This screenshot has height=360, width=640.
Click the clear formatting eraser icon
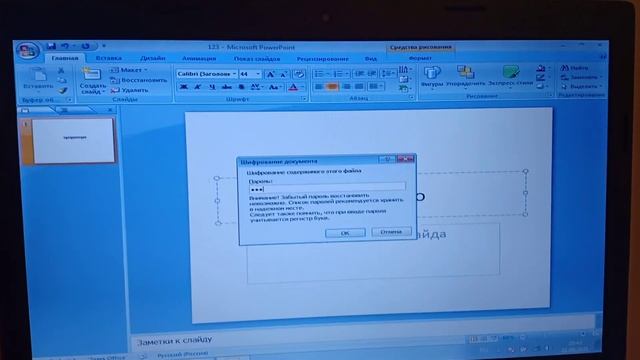(299, 74)
